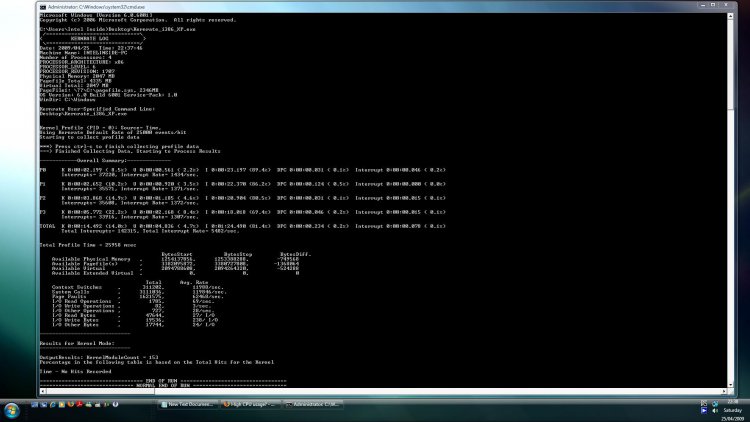Click 'Time - No Hits Recorded' text

76,371
